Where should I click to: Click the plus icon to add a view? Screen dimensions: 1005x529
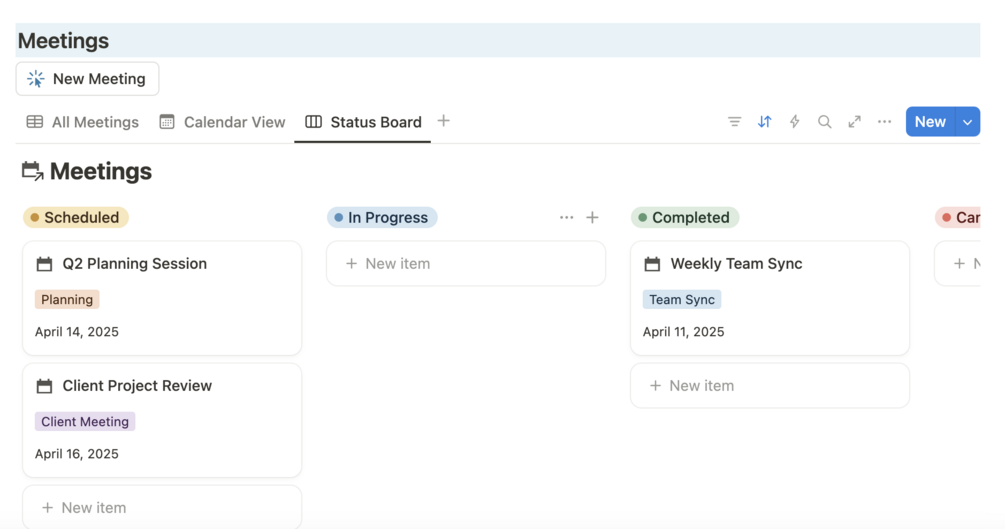(x=444, y=121)
